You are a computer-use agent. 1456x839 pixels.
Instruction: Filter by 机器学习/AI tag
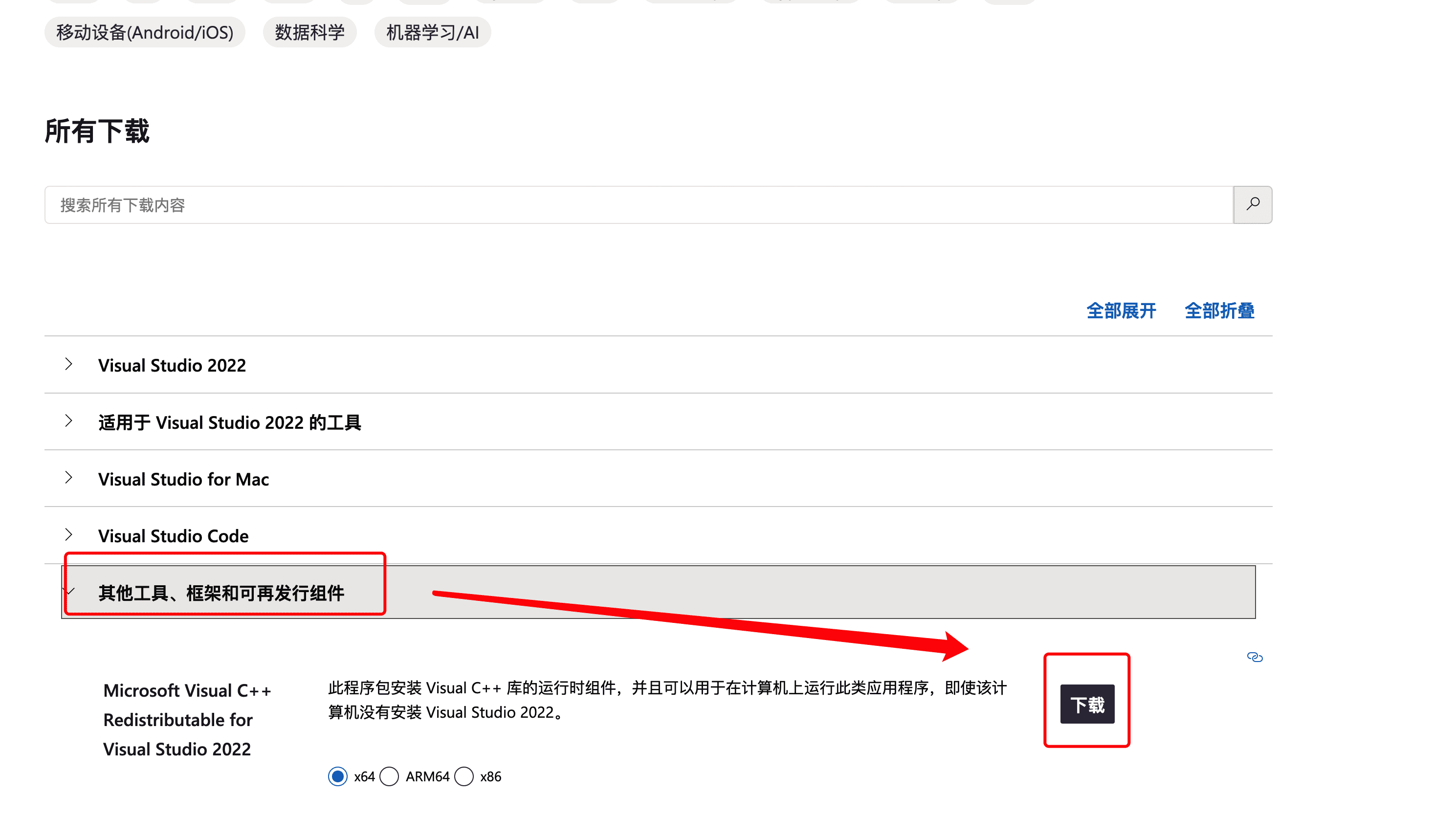tap(432, 32)
